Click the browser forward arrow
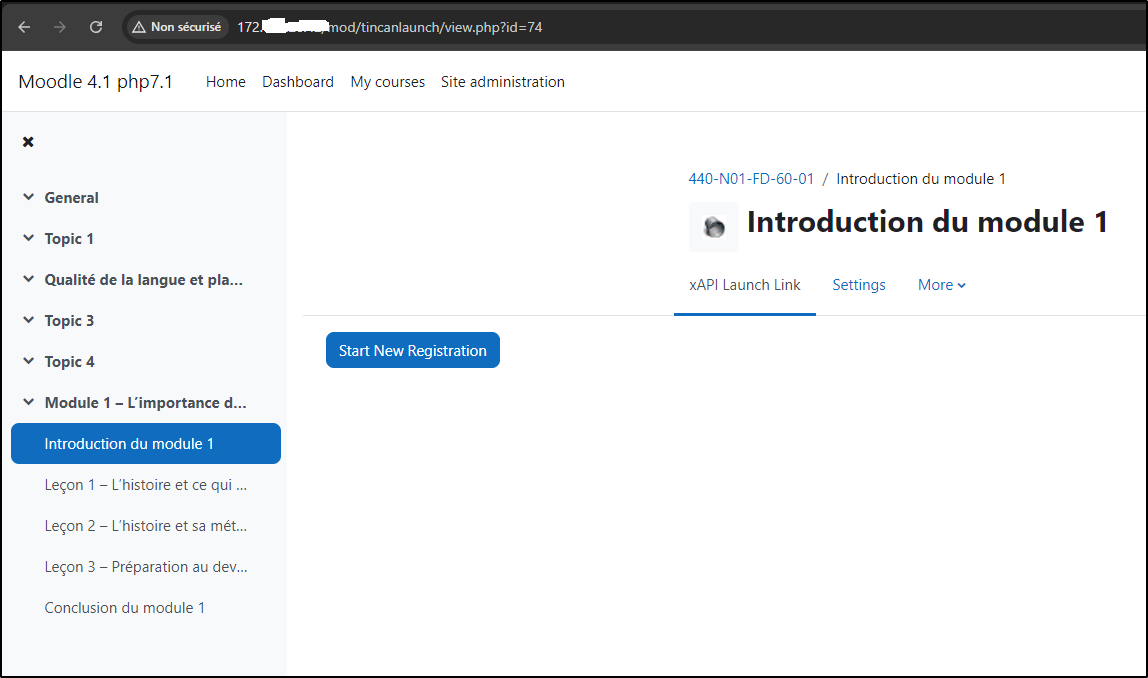Viewport: 1148px width, 678px height. (x=60, y=27)
